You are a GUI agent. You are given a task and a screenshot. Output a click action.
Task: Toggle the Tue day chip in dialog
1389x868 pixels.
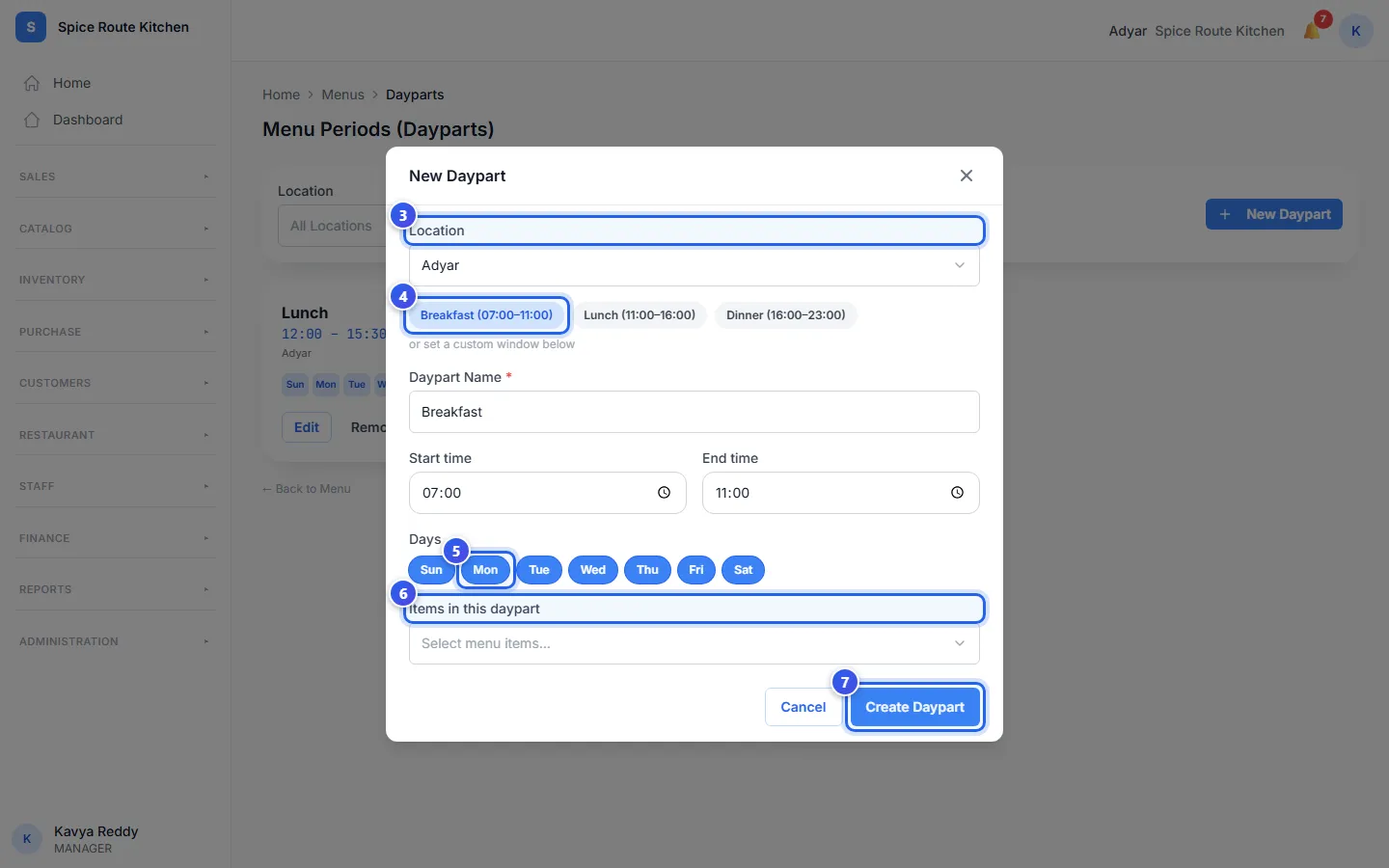539,570
